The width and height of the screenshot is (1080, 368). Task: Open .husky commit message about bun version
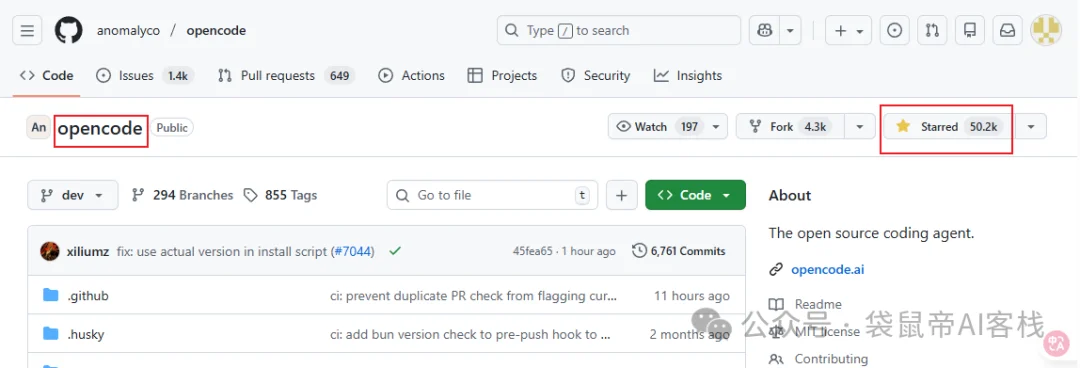point(470,334)
